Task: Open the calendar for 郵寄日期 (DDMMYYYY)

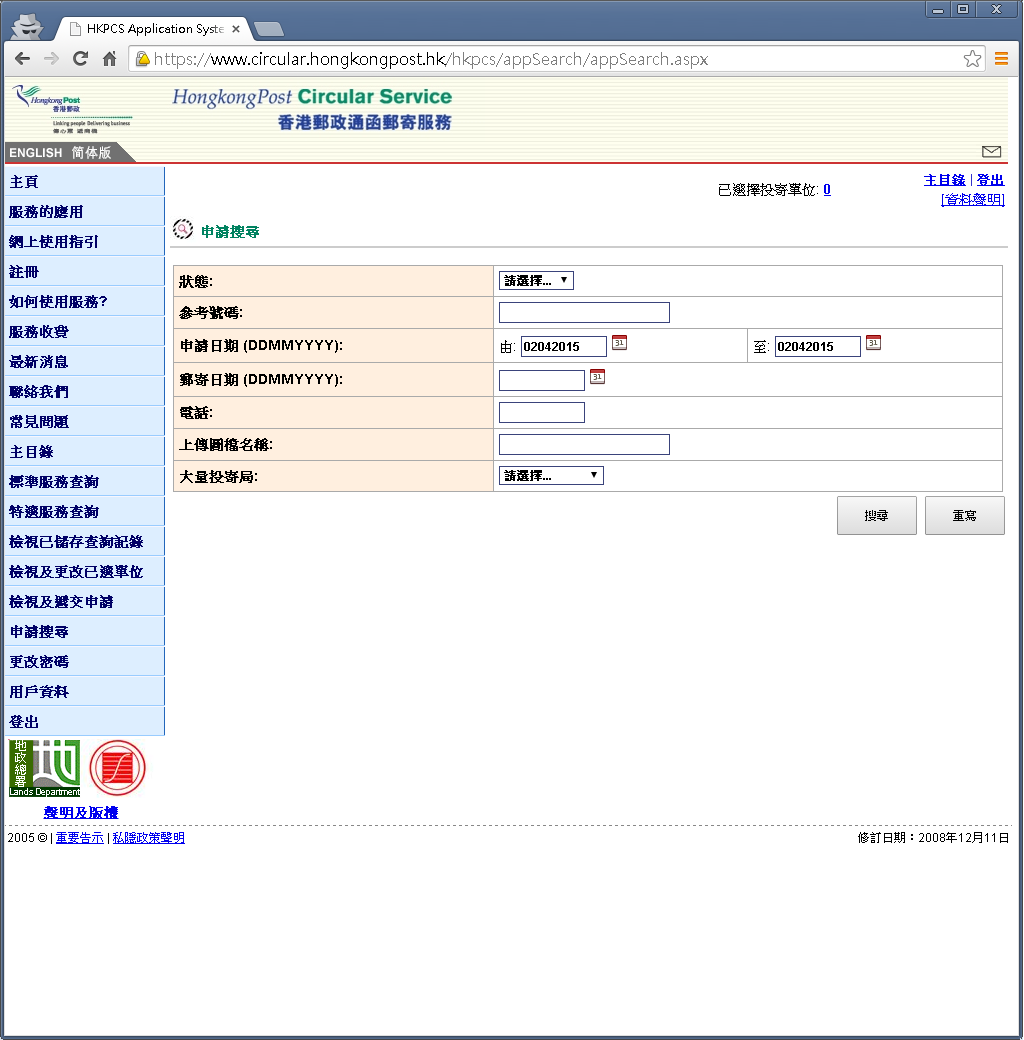Action: 595,378
